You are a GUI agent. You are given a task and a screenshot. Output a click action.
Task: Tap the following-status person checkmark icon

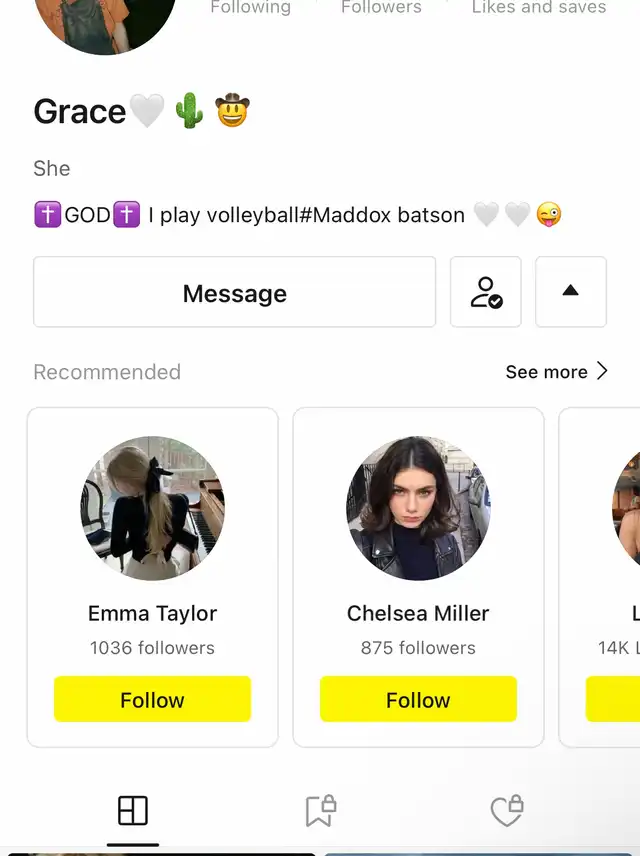[485, 292]
